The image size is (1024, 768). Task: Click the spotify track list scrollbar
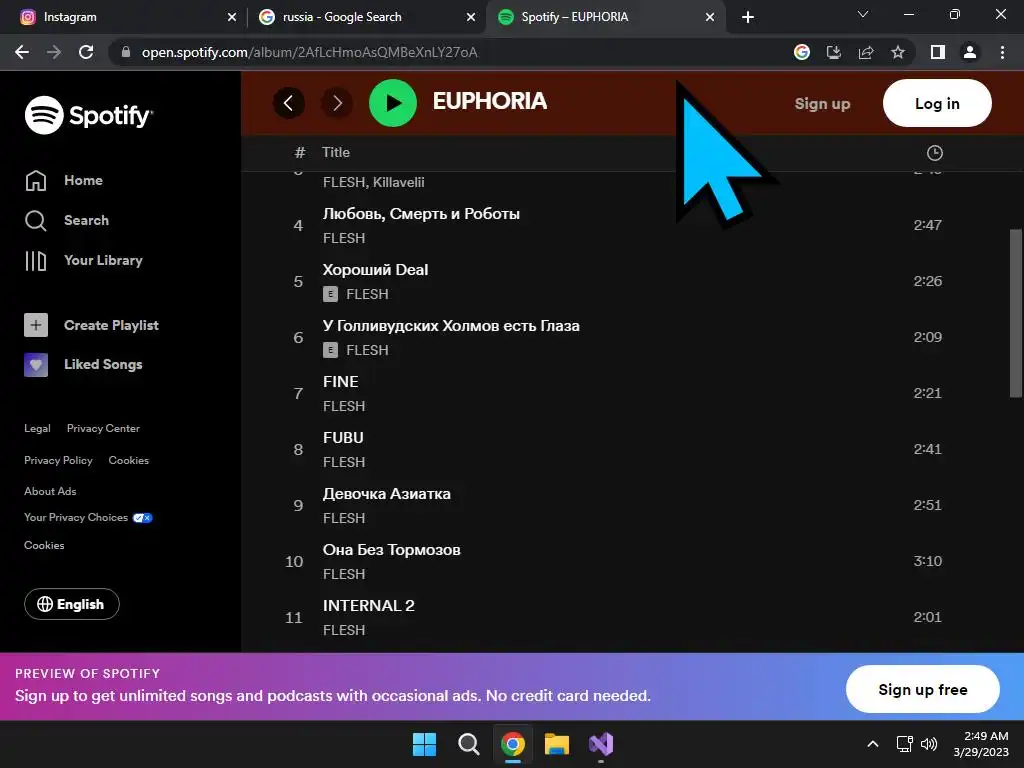click(1016, 312)
